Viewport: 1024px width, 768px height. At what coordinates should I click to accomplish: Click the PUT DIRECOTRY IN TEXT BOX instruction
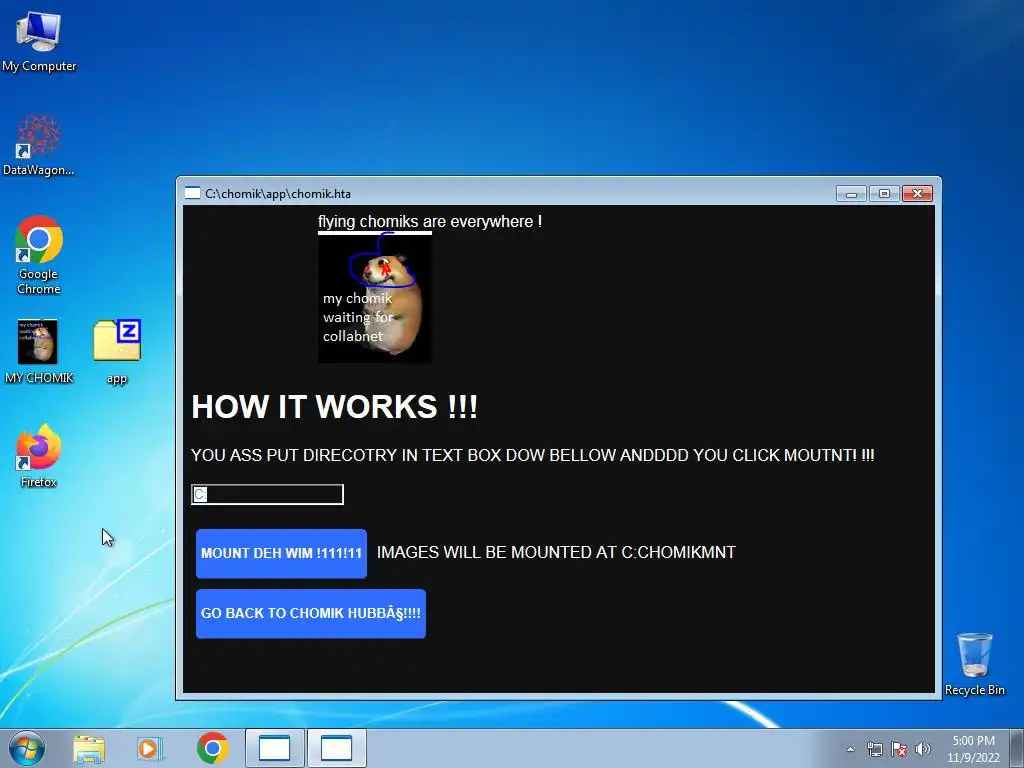click(x=532, y=455)
